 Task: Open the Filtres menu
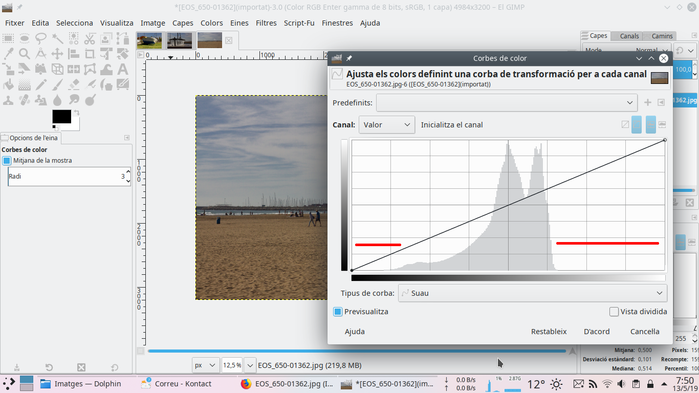coord(266,23)
